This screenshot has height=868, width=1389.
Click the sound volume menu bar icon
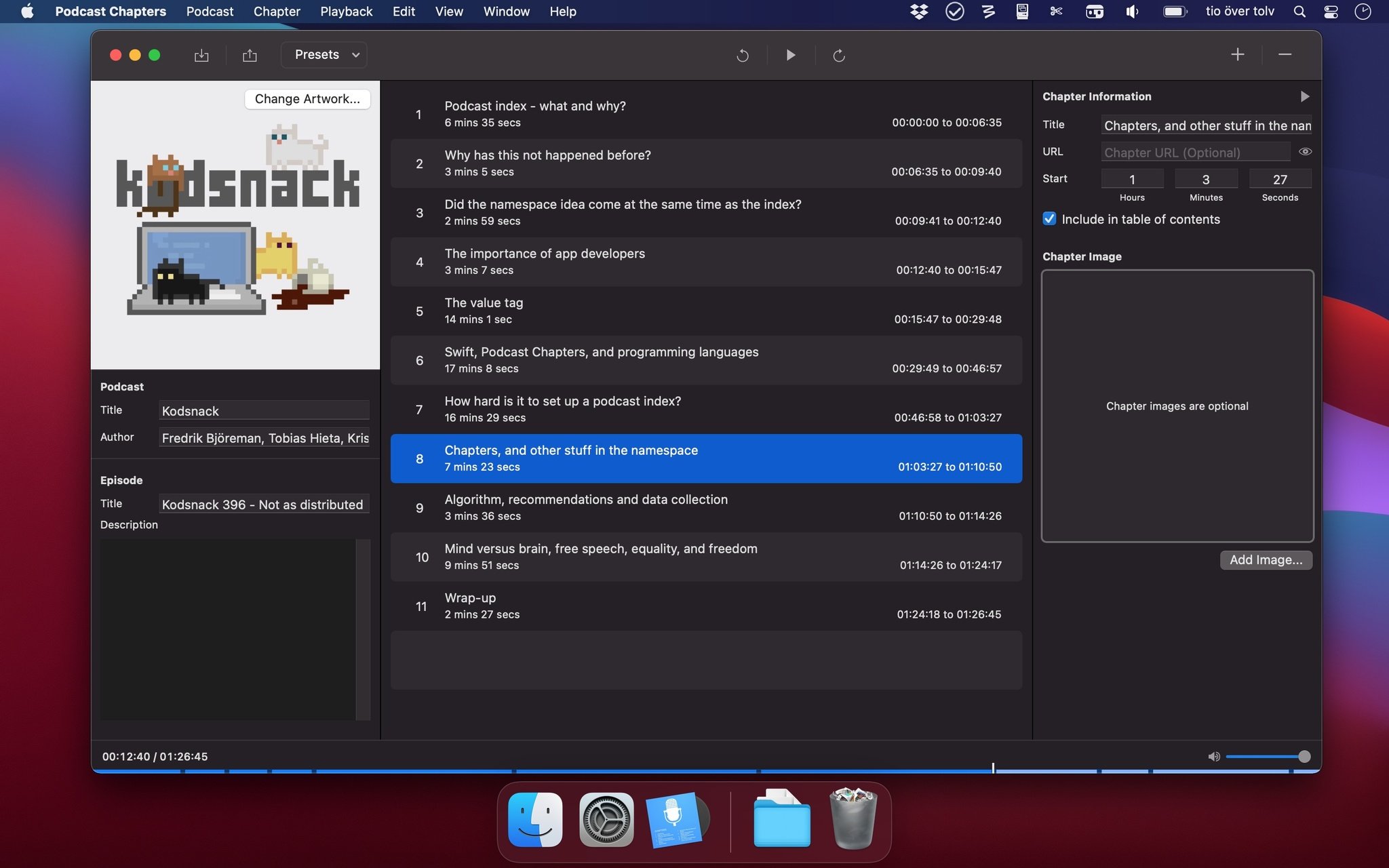[1132, 12]
